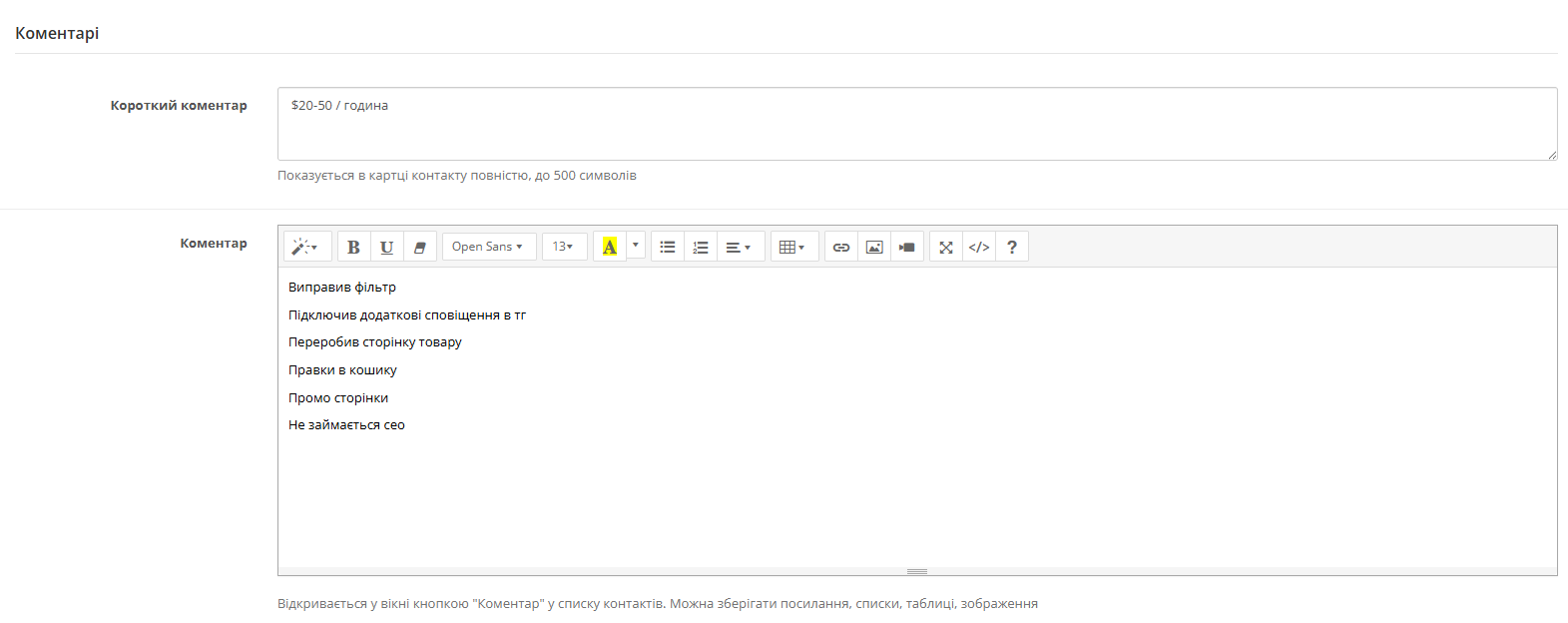Remove font style with eraser icon

[x=420, y=247]
